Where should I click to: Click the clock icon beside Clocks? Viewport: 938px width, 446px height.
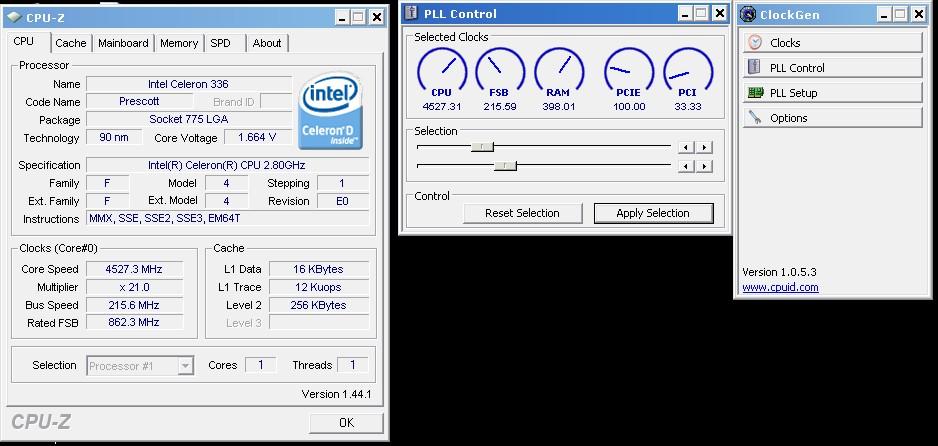click(x=755, y=42)
